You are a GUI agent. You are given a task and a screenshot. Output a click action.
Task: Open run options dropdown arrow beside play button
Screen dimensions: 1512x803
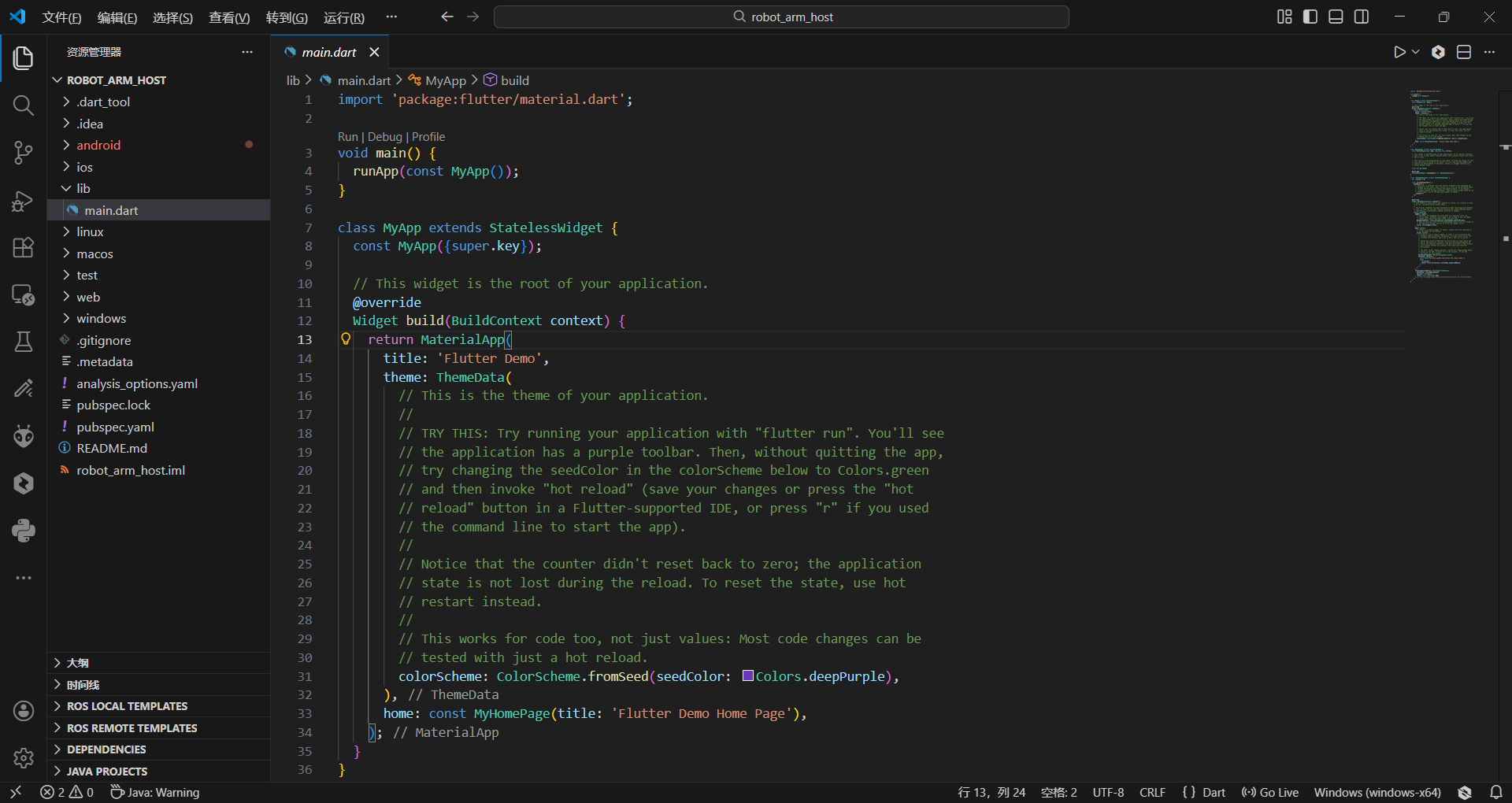click(1415, 52)
